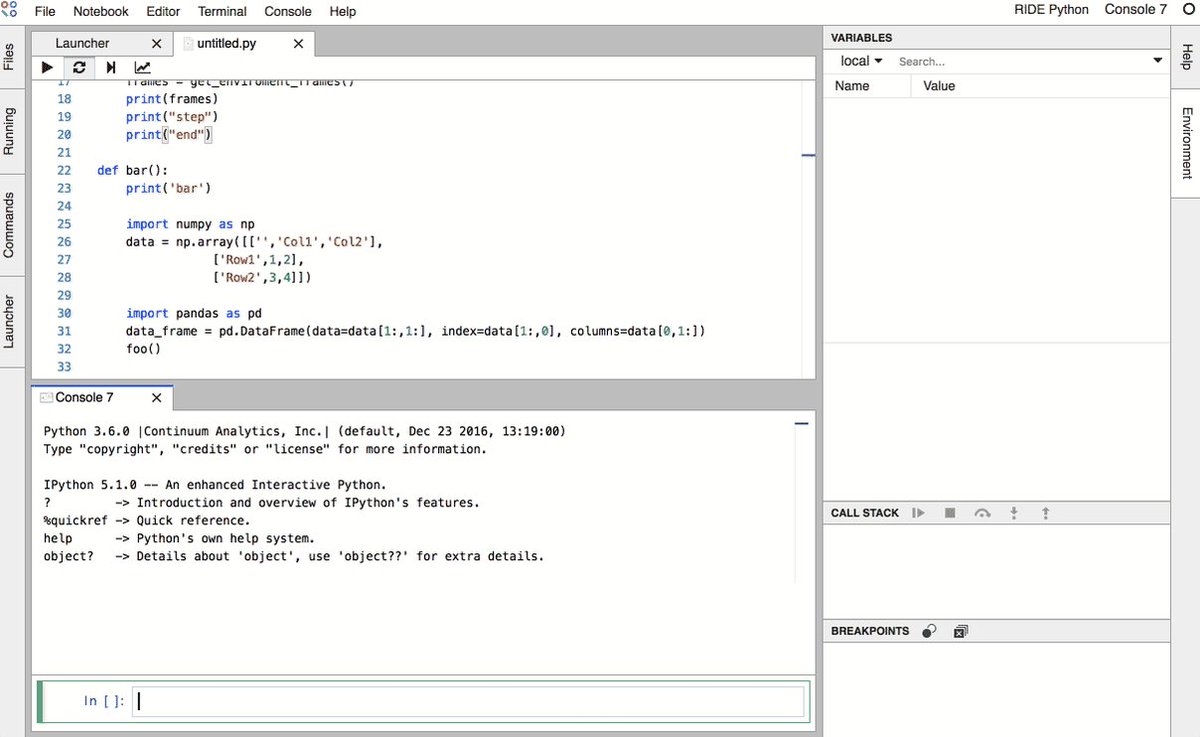
Task: Click line number 22 in the gutter
Action: pyautogui.click(x=64, y=170)
